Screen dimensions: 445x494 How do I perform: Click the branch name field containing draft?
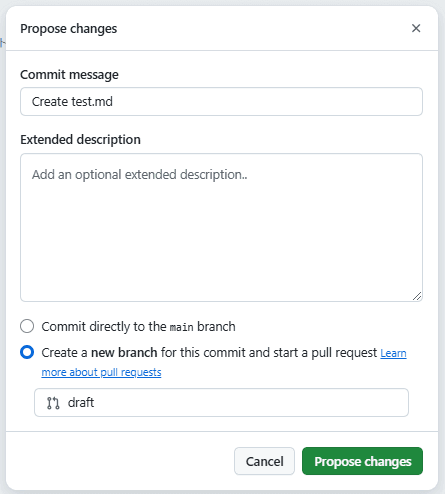221,403
